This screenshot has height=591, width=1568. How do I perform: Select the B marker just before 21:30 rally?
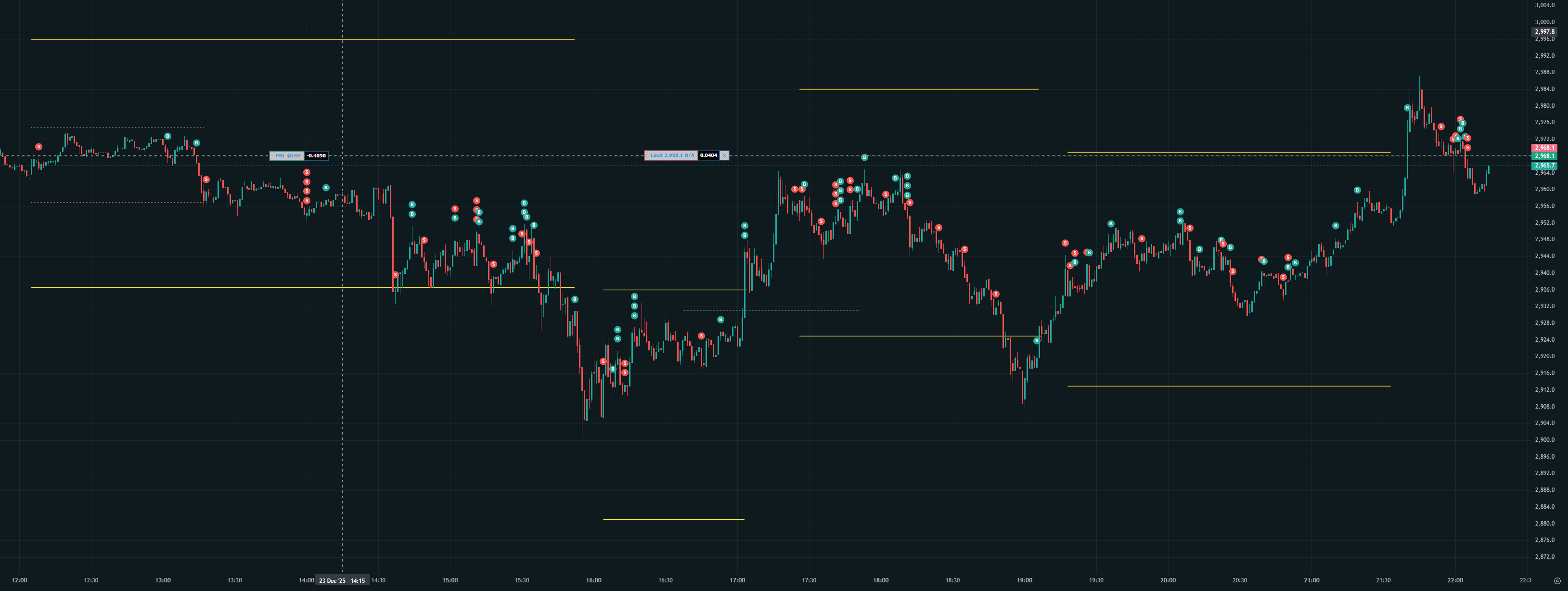coord(1357,191)
